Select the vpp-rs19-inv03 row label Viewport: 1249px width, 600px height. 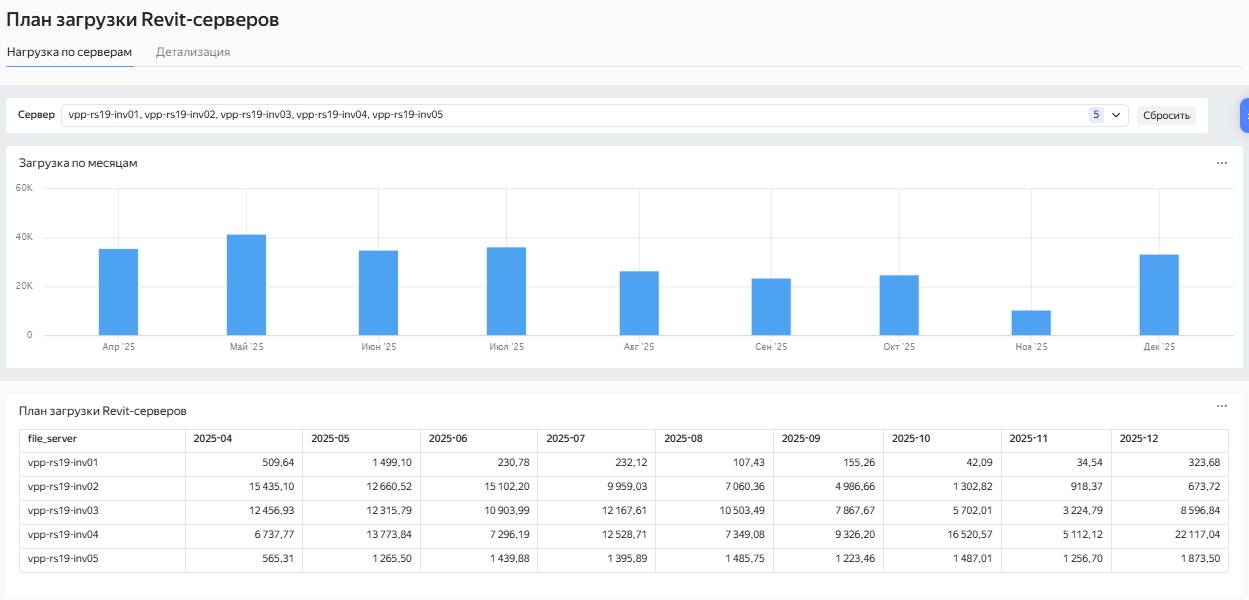[x=62, y=512]
